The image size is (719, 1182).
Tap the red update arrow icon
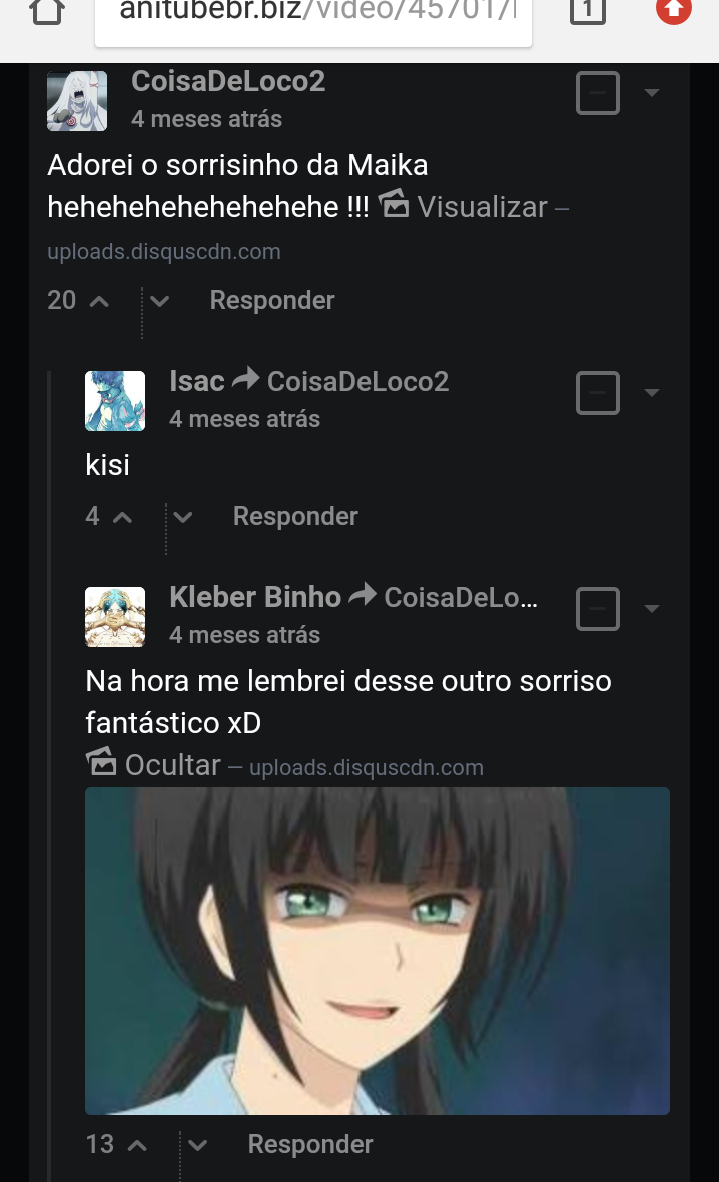[673, 10]
